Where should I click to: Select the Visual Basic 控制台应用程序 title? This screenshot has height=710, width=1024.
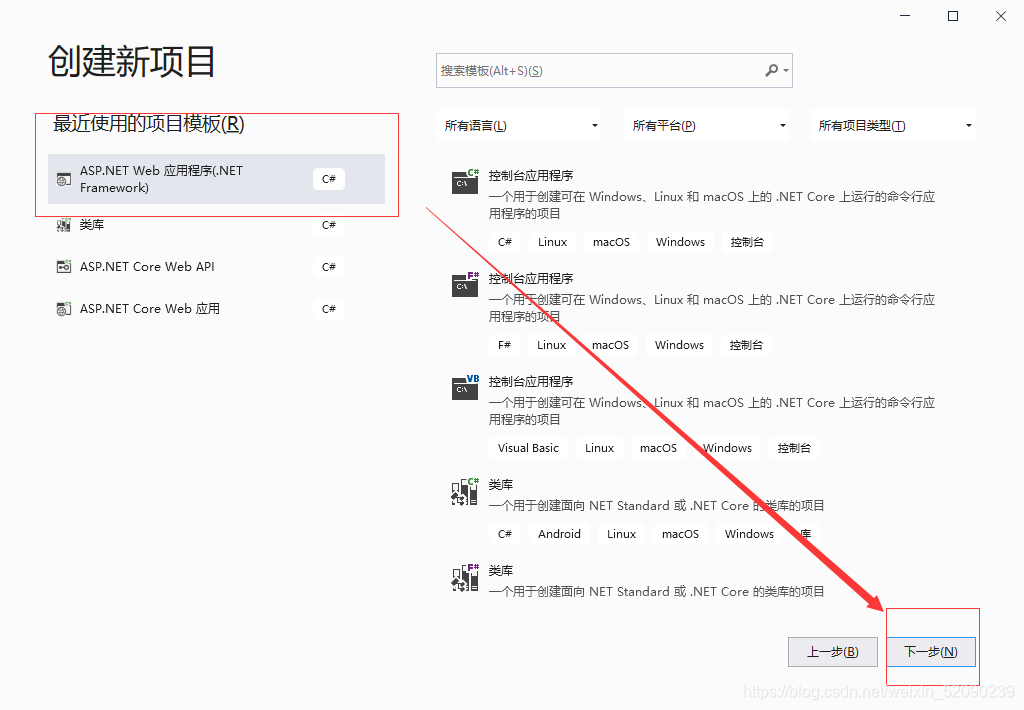click(x=530, y=381)
